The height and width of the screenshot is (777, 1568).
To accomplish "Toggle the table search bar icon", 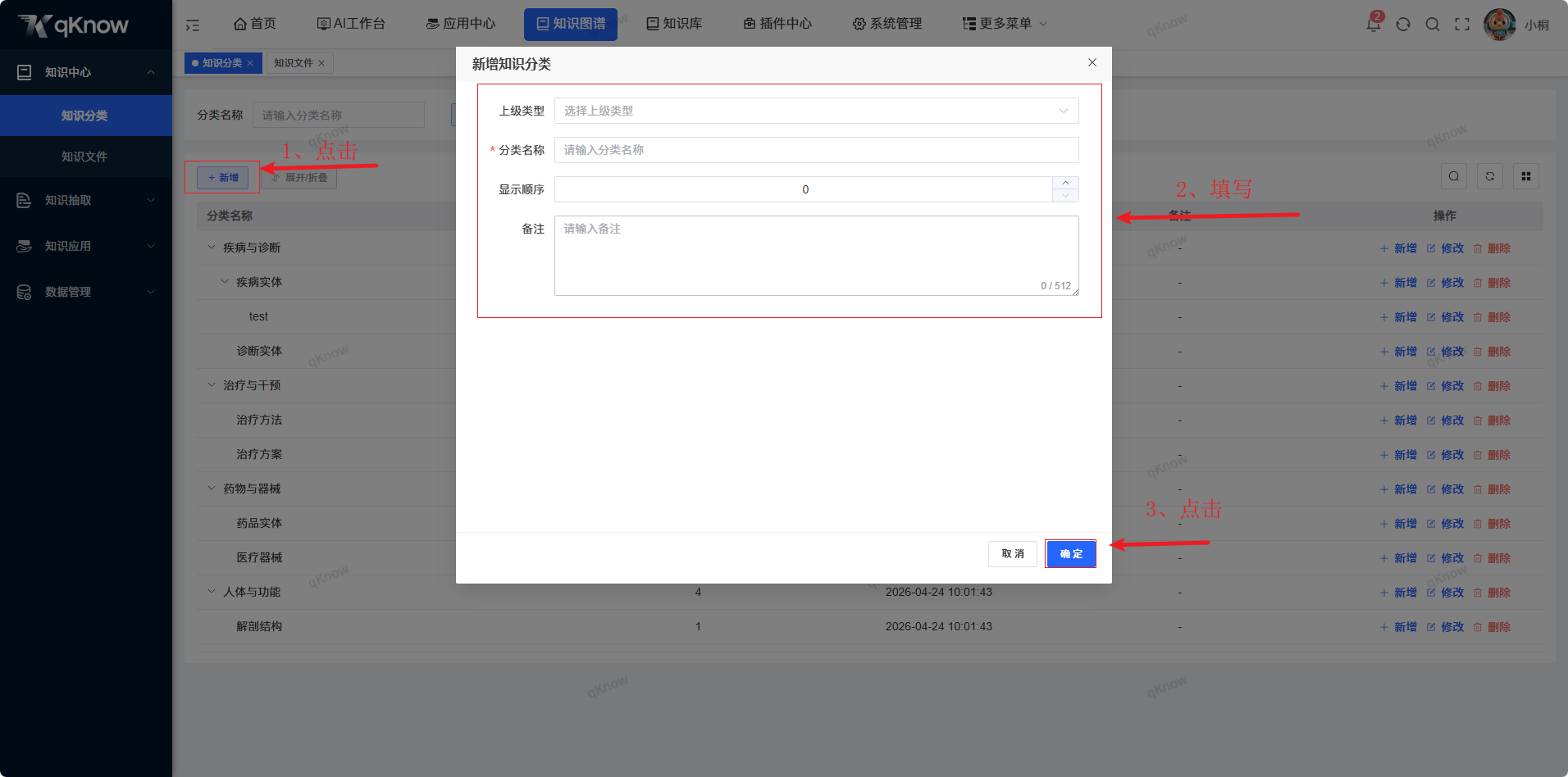I will click(x=1454, y=176).
